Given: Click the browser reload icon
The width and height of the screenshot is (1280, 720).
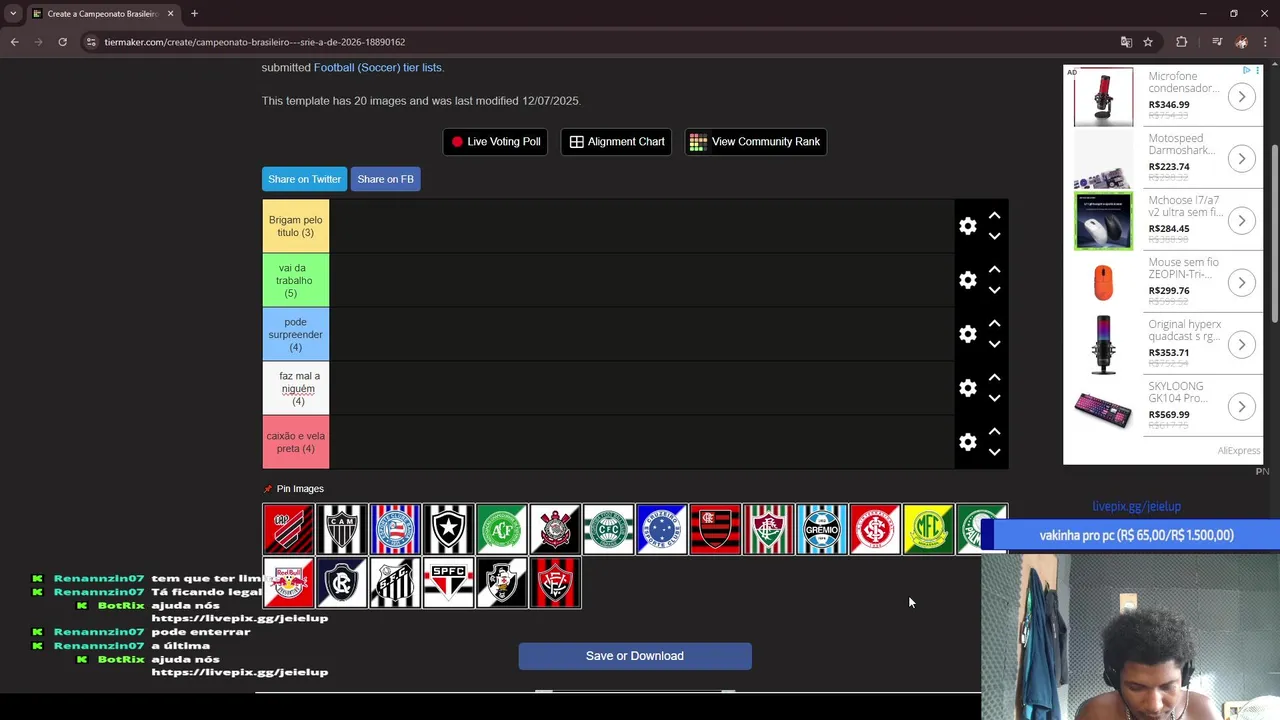Looking at the screenshot, I should pos(62,42).
